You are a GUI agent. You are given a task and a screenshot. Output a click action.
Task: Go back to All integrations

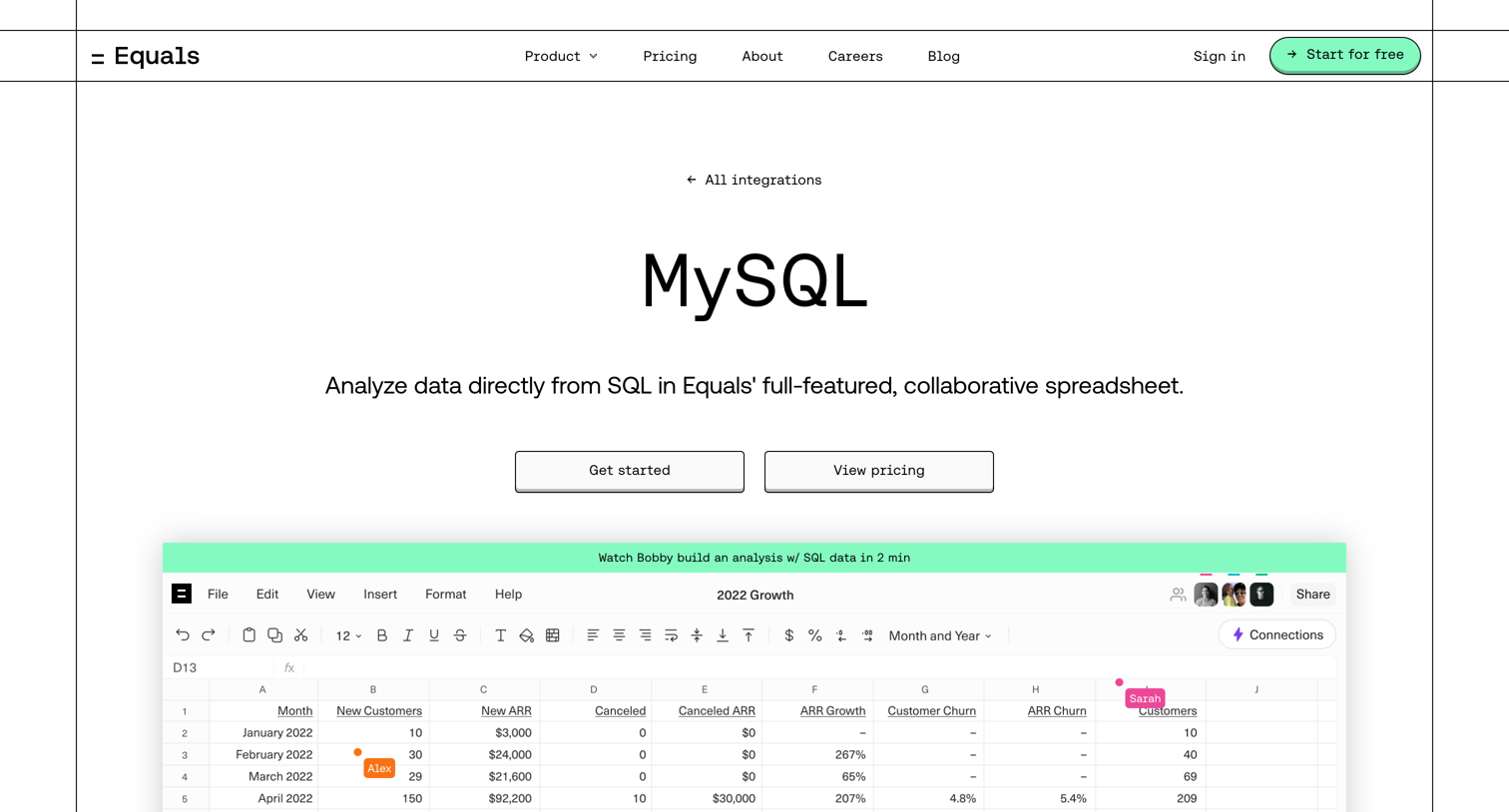coord(754,181)
